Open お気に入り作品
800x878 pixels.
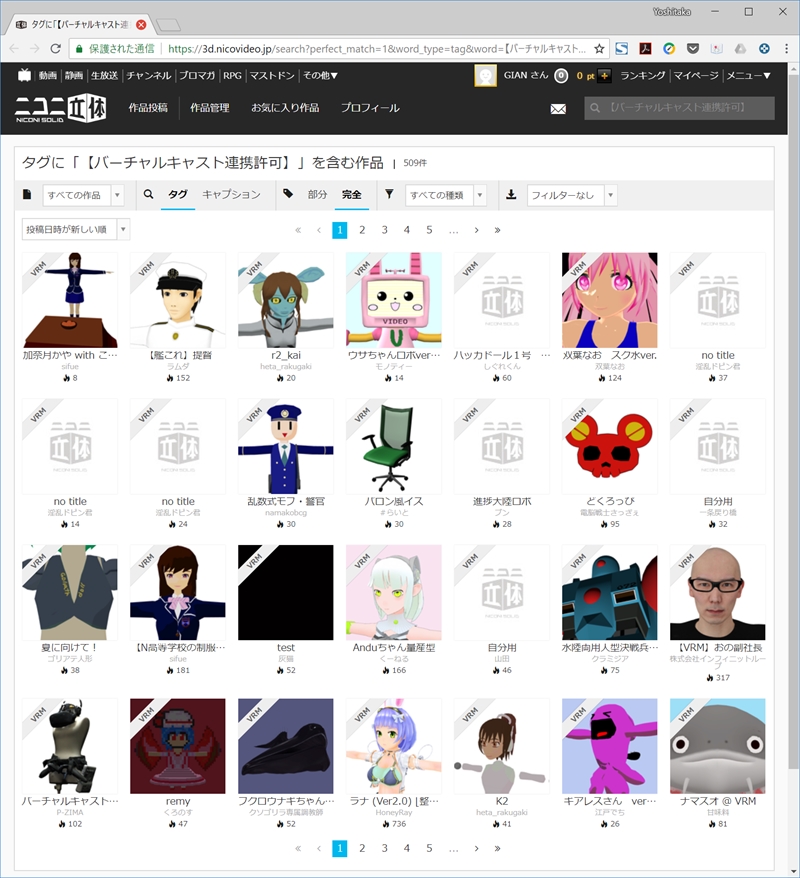pyautogui.click(x=285, y=108)
